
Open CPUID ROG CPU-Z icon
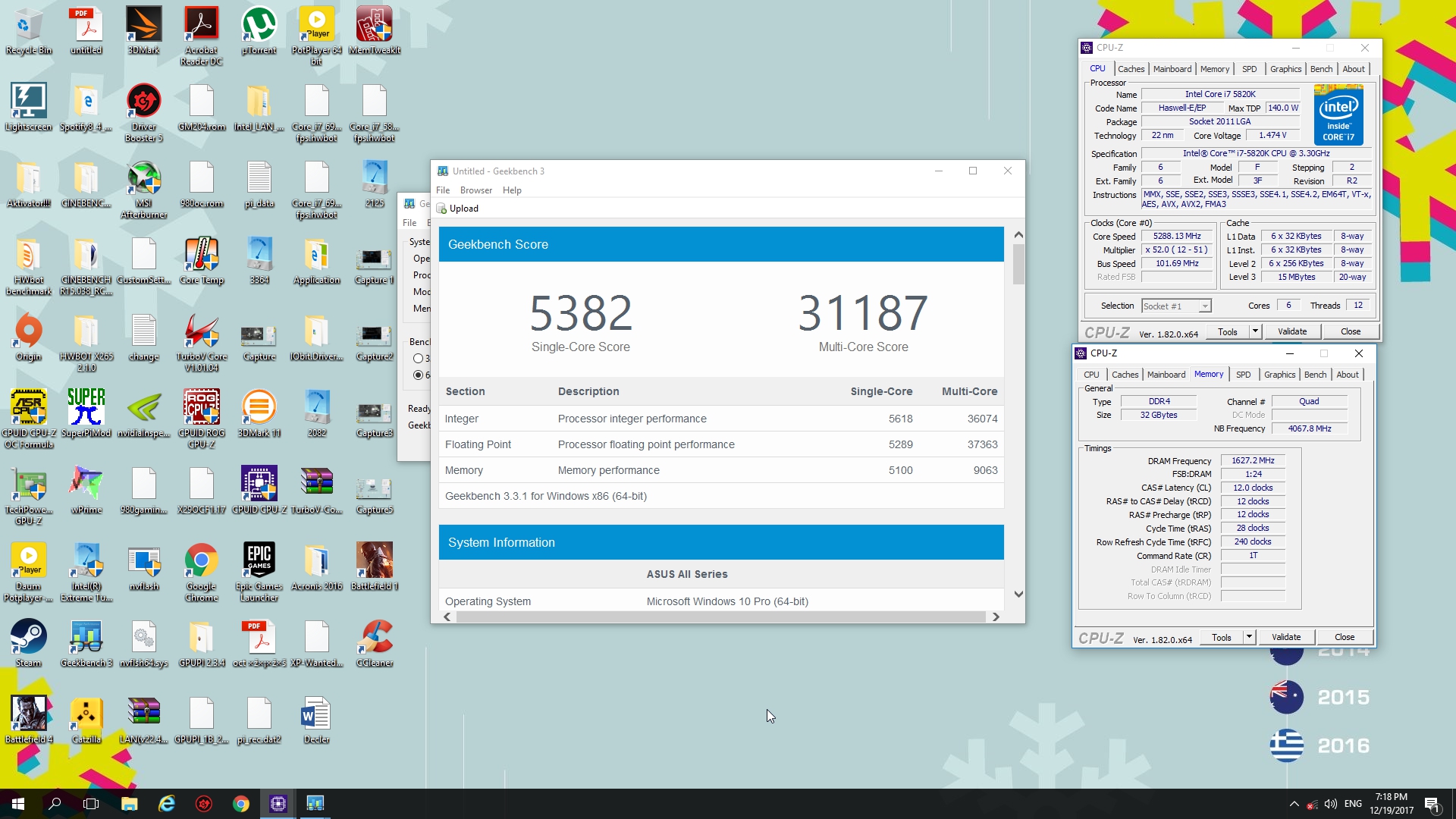pyautogui.click(x=201, y=419)
